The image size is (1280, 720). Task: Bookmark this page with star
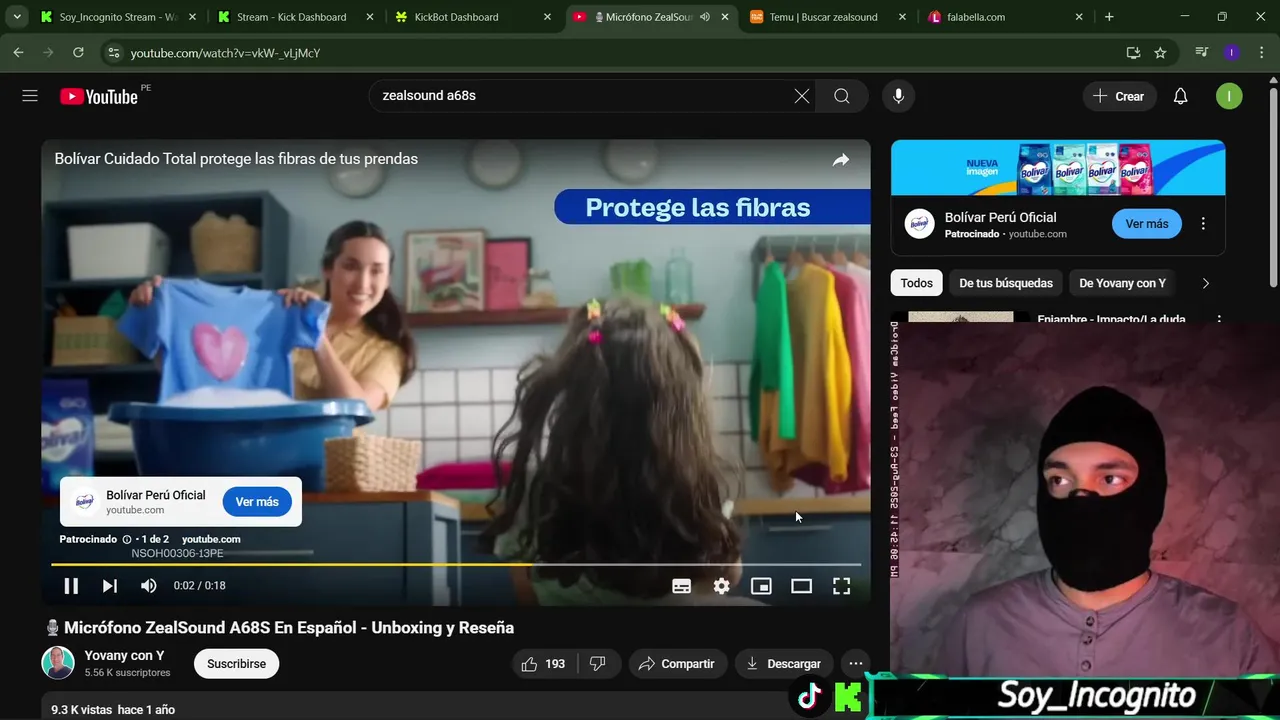1160,53
